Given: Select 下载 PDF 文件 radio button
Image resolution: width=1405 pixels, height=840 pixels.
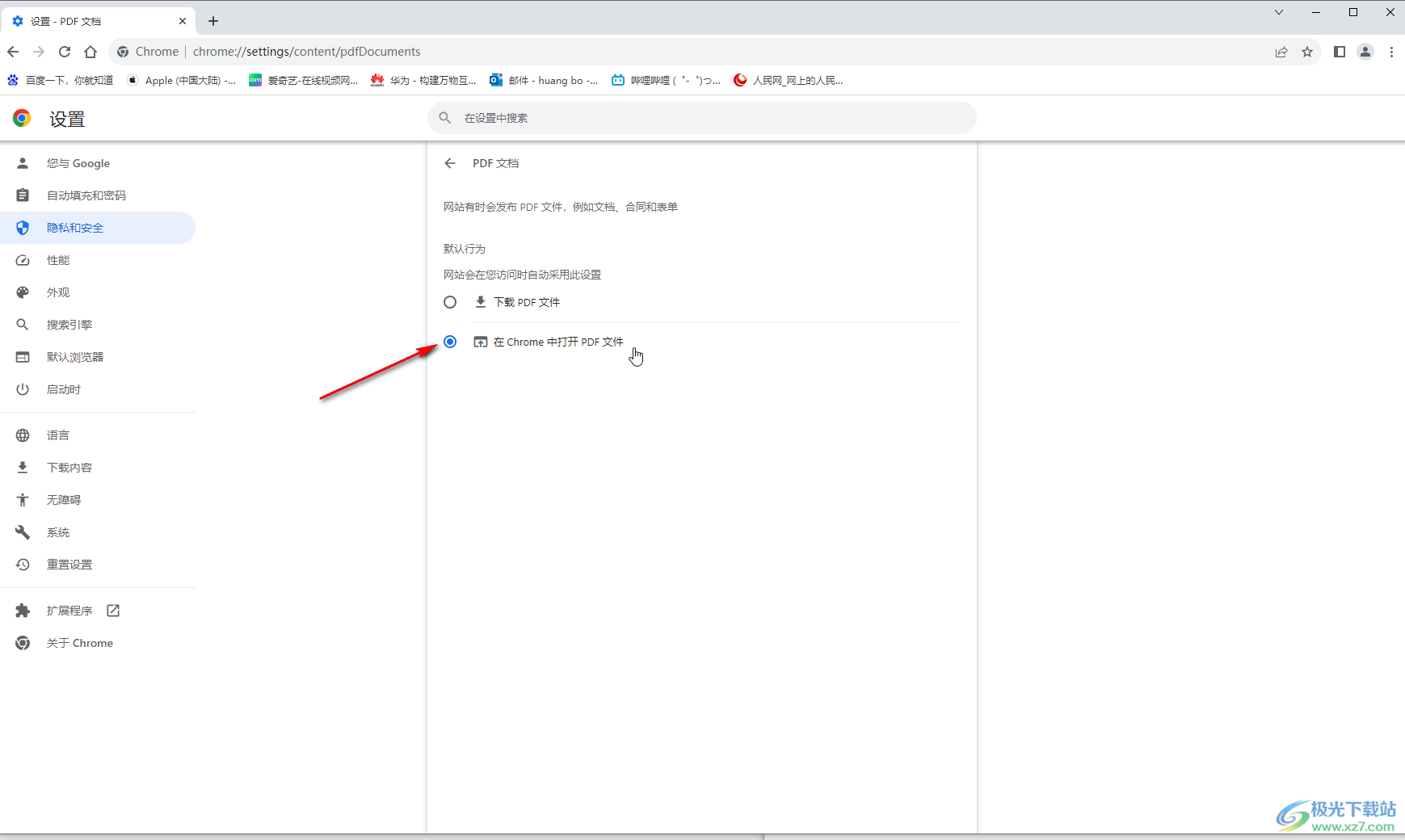Looking at the screenshot, I should 450,302.
